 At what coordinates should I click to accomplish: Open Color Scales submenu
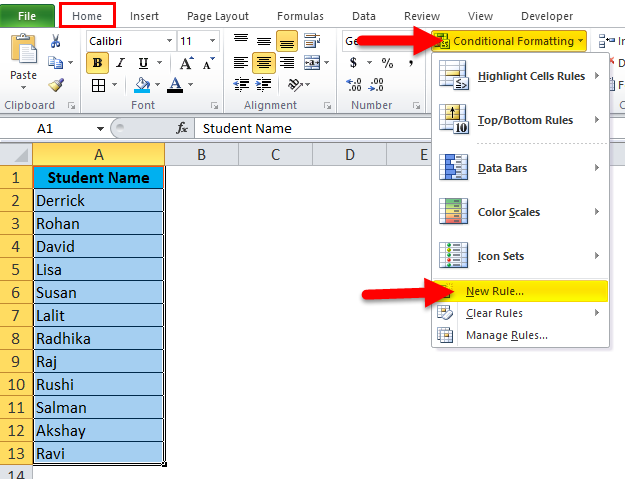pos(520,212)
